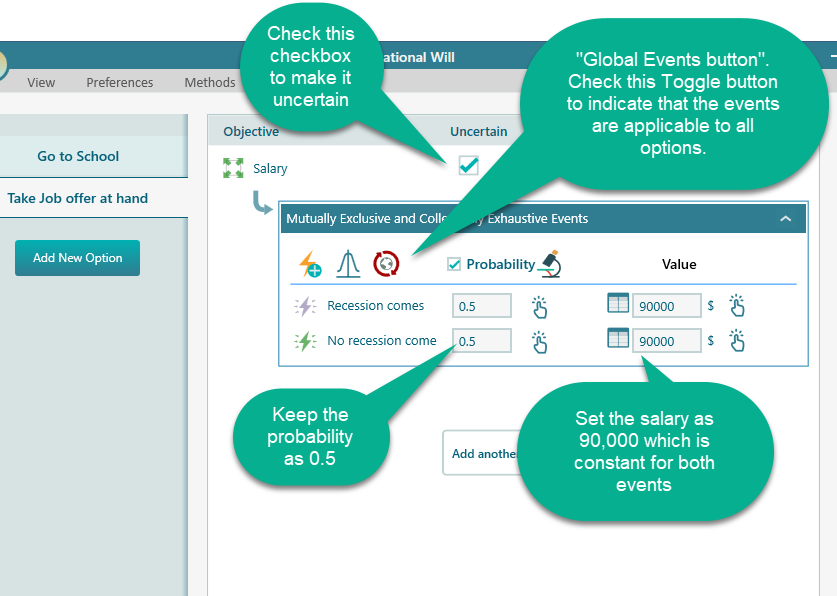Screen dimensions: 837x596
Task: Click hand pointer icon next to Recession comes value
Action: tap(737, 306)
